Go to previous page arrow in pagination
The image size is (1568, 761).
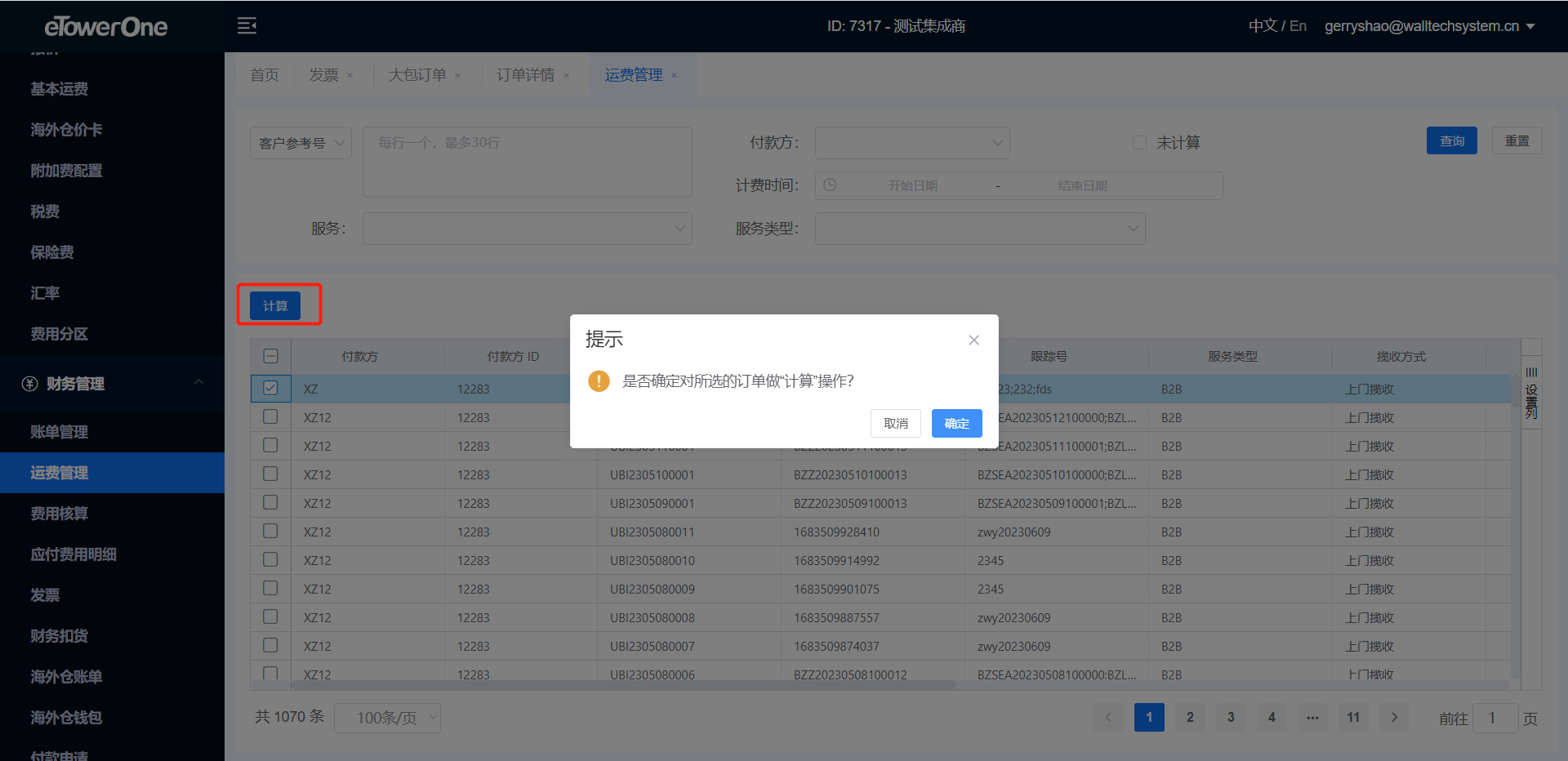[x=1108, y=718]
